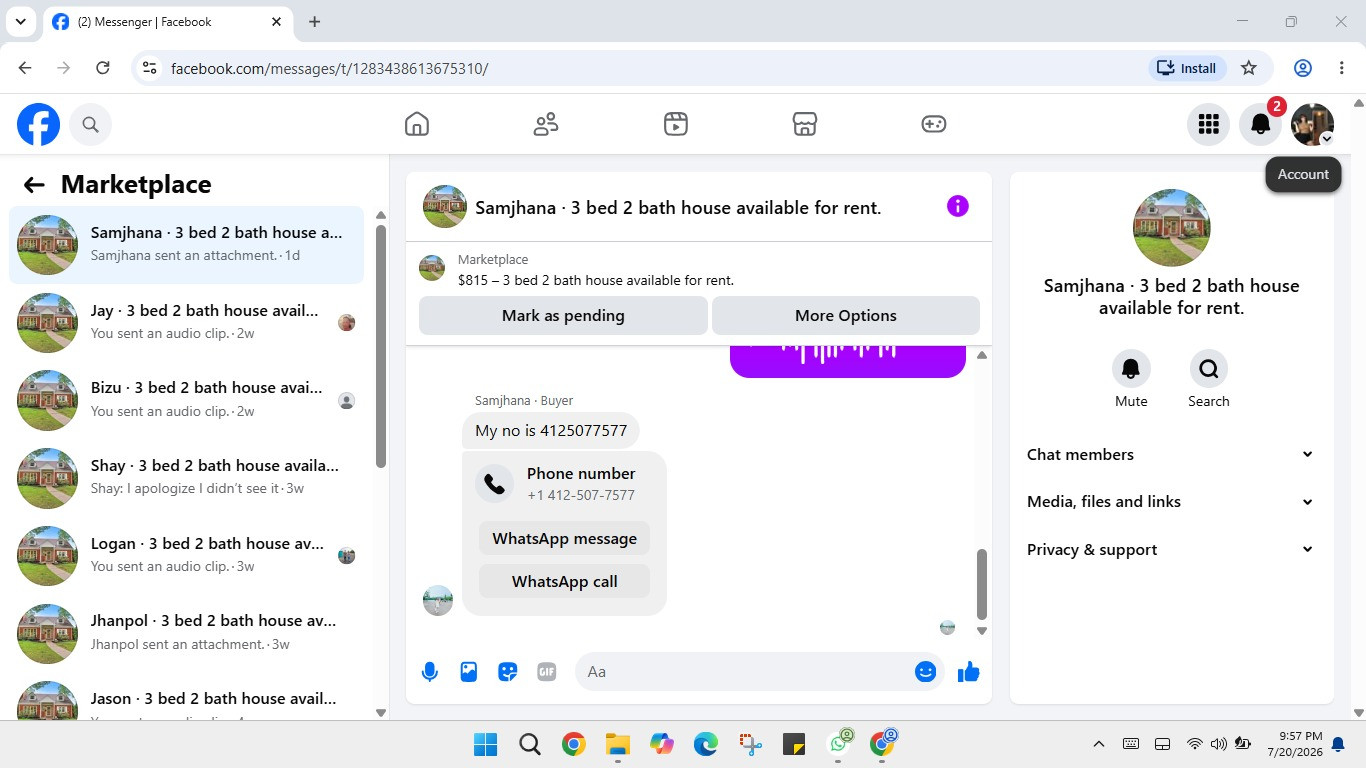Click the message text input field

(x=745, y=672)
